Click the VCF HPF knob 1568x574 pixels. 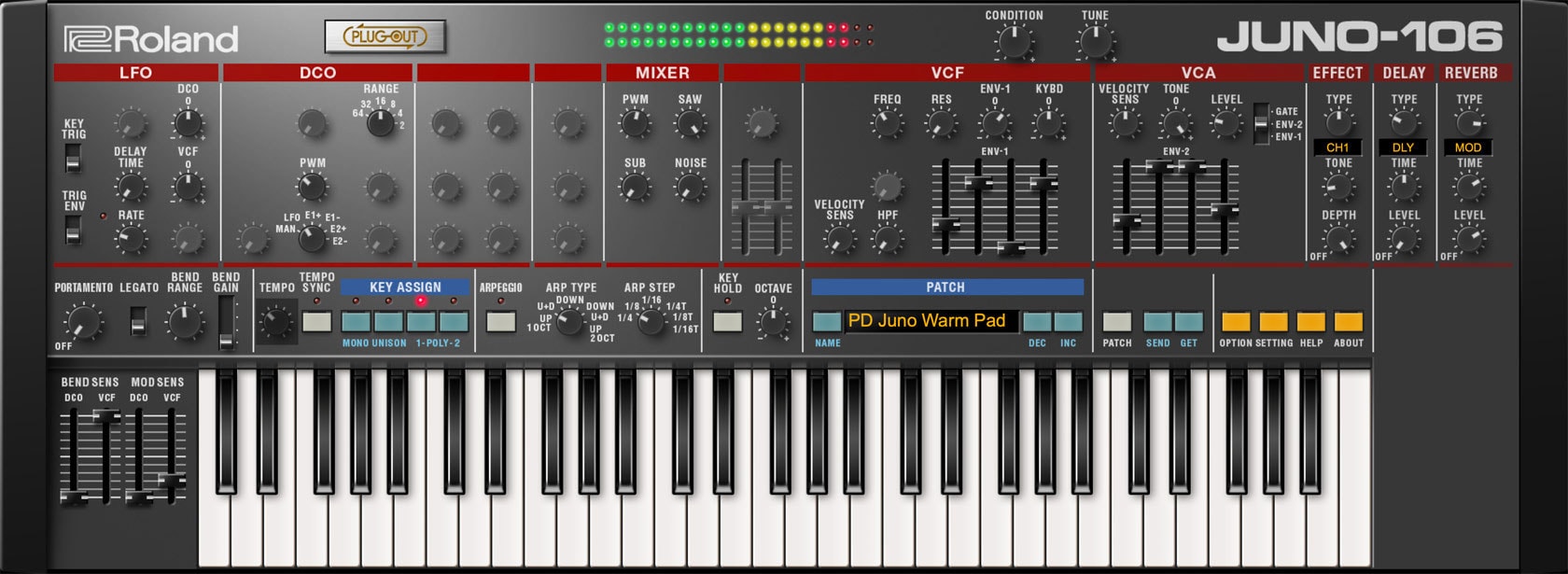(887, 240)
